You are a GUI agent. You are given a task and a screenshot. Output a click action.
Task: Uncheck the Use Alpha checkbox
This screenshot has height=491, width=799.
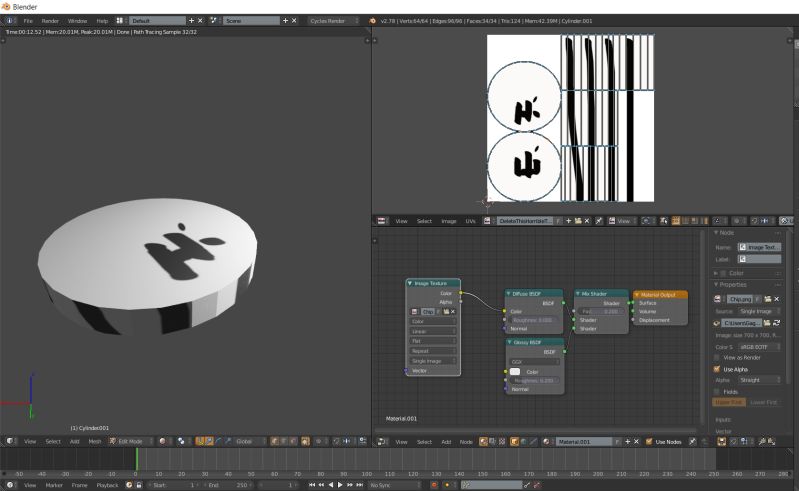point(717,369)
